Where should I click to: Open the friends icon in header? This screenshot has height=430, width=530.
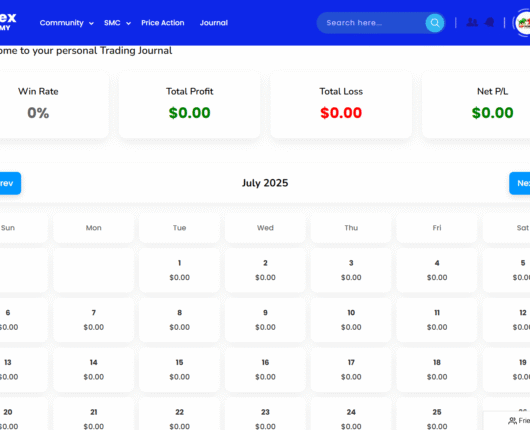(472, 23)
